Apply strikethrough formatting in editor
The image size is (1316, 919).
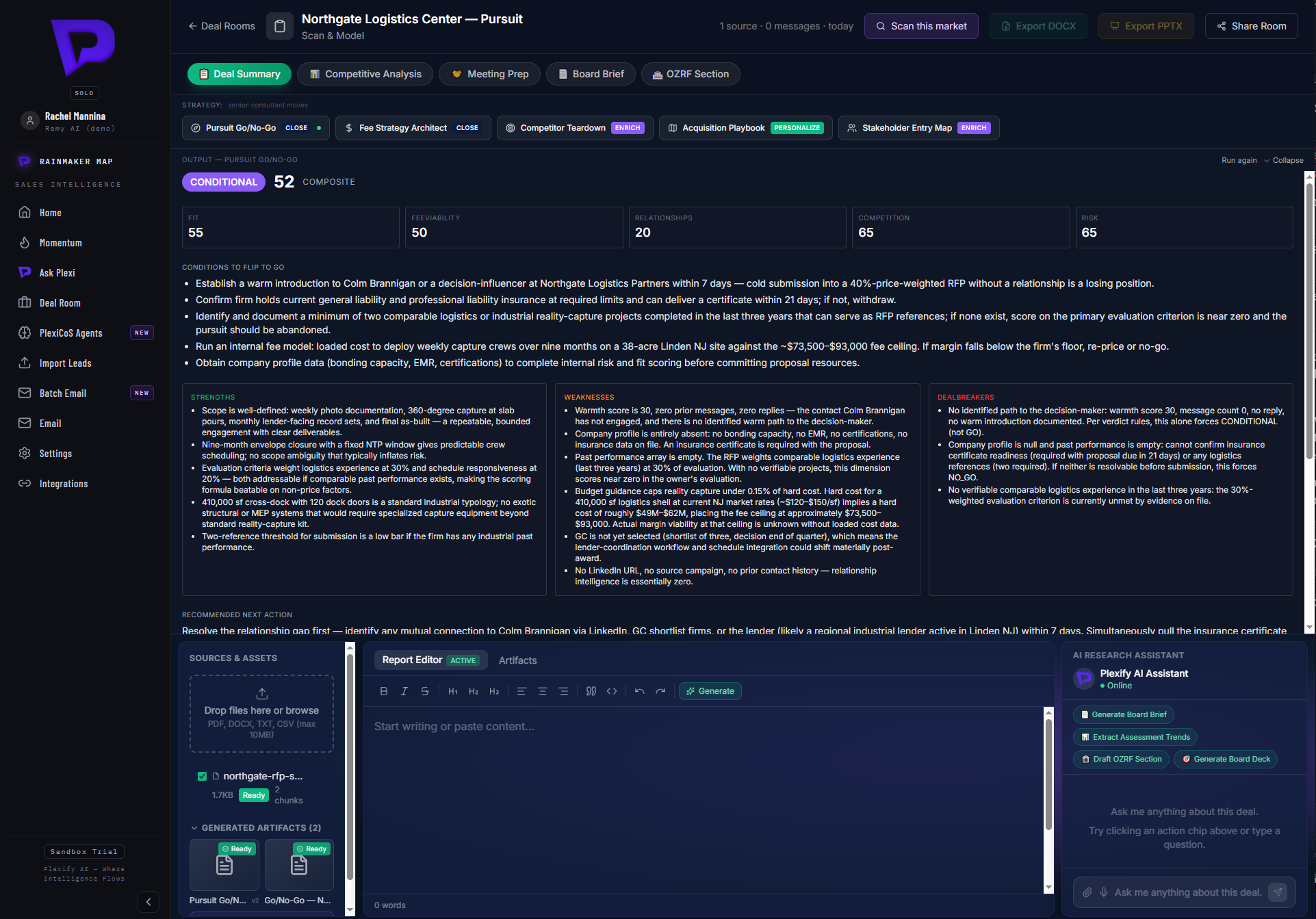tap(425, 691)
